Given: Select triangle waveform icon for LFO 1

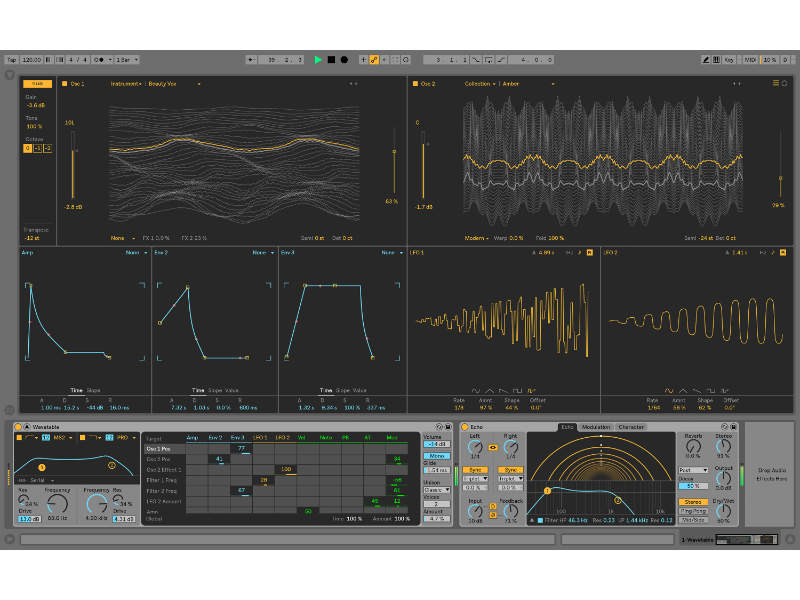Looking at the screenshot, I should [x=489, y=391].
